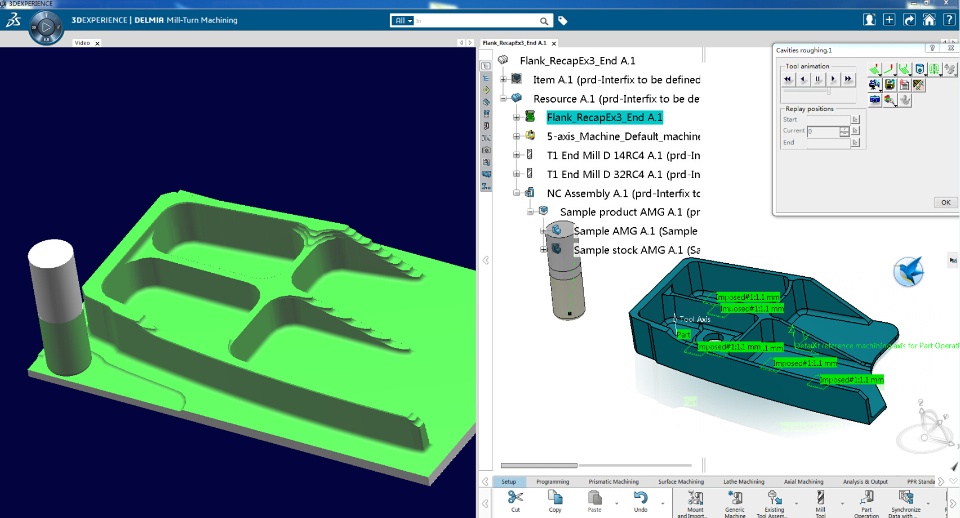Open the All search scope dropdown

(x=402, y=21)
